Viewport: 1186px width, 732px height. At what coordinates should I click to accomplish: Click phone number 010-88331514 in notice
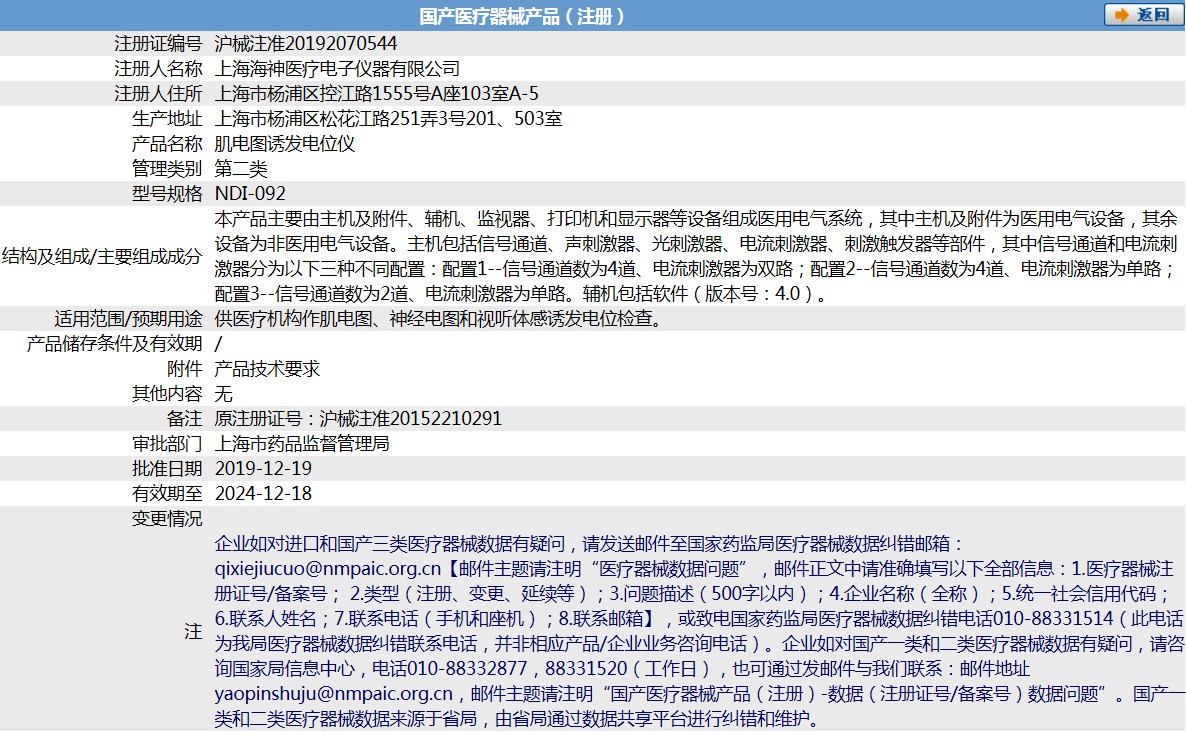(1053, 618)
